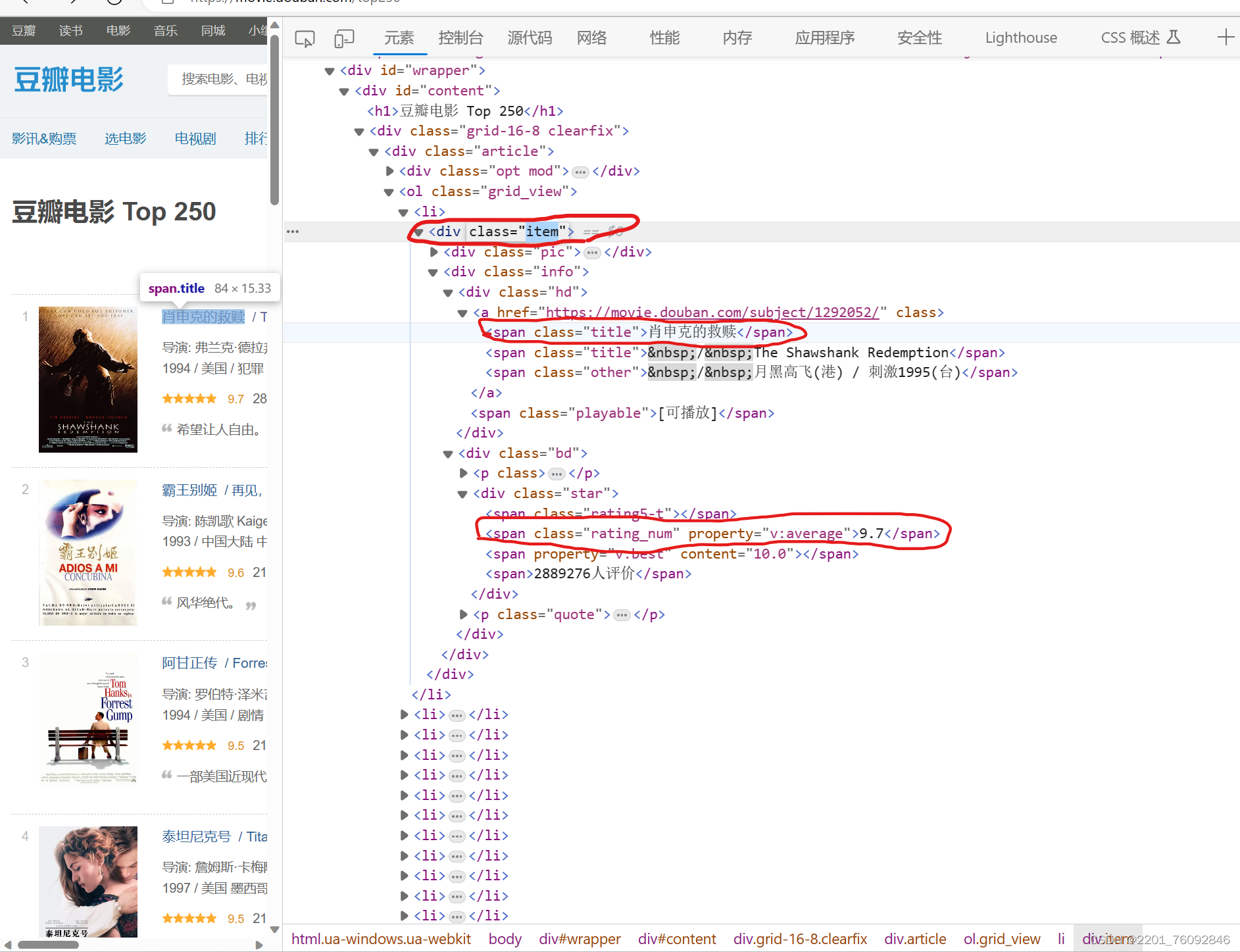Toggle device emulation icon
This screenshot has height=952, width=1240.
coord(344,39)
